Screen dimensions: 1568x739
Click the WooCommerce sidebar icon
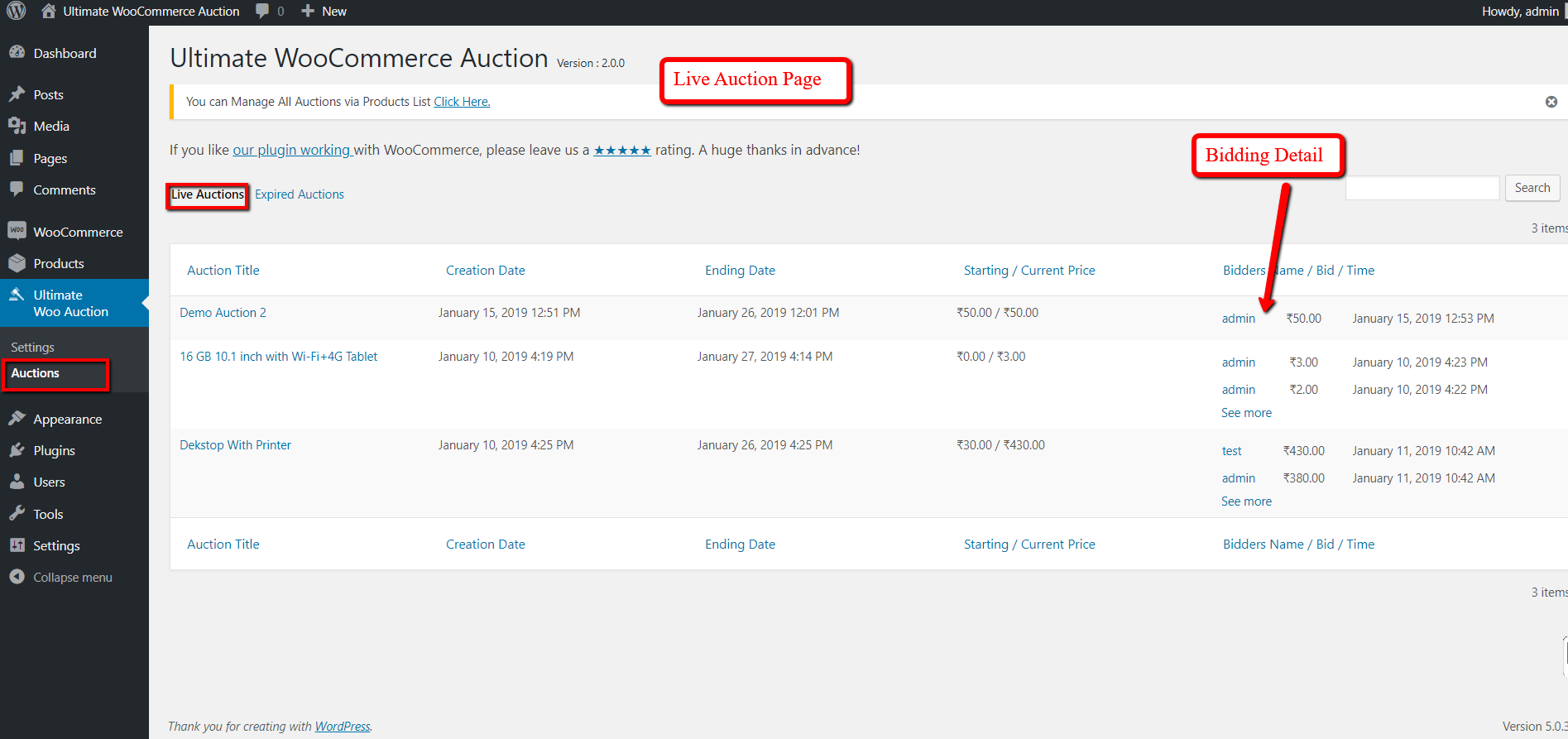[x=17, y=231]
